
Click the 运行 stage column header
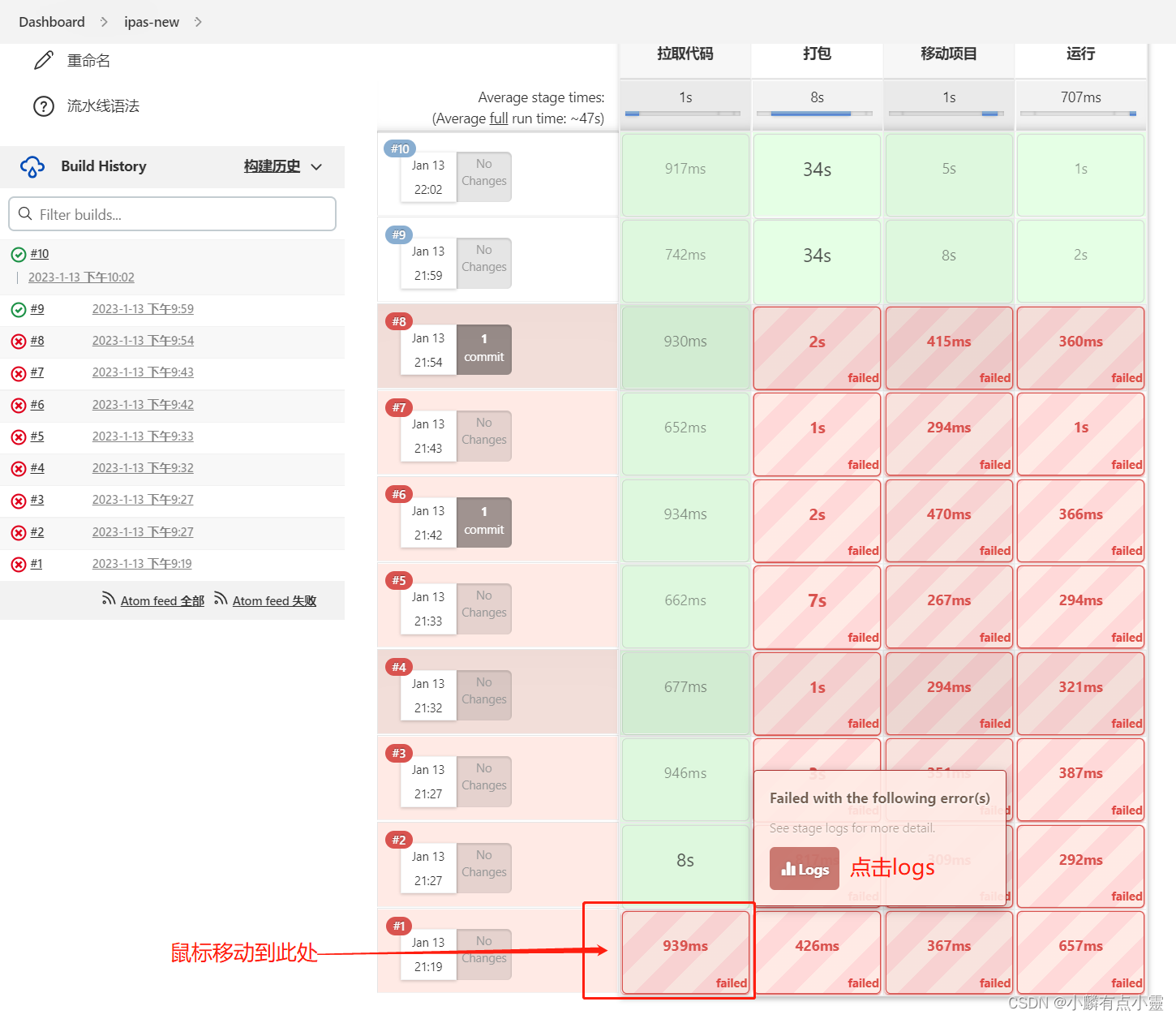(1081, 54)
